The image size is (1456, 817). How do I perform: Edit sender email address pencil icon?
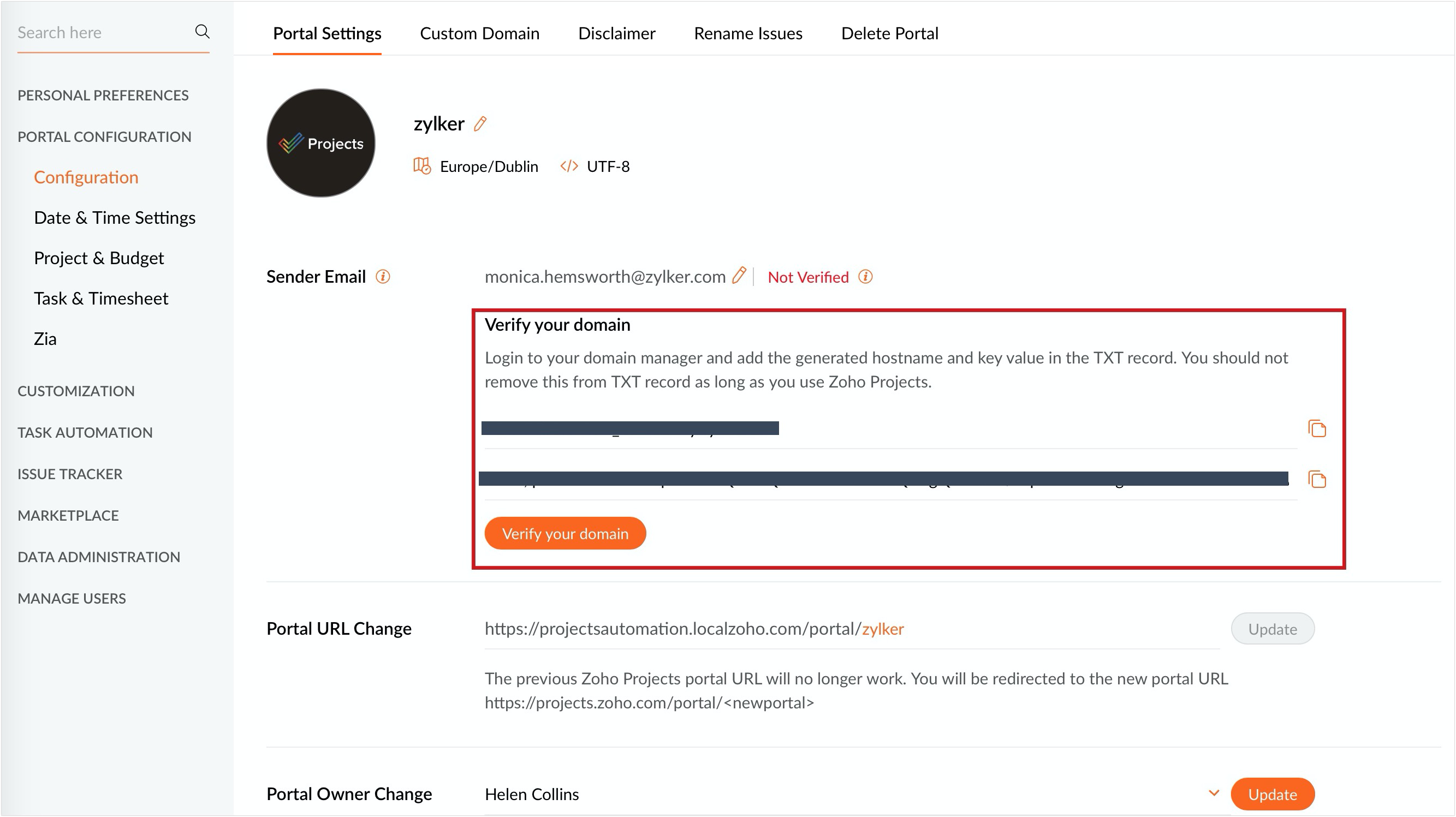[739, 276]
